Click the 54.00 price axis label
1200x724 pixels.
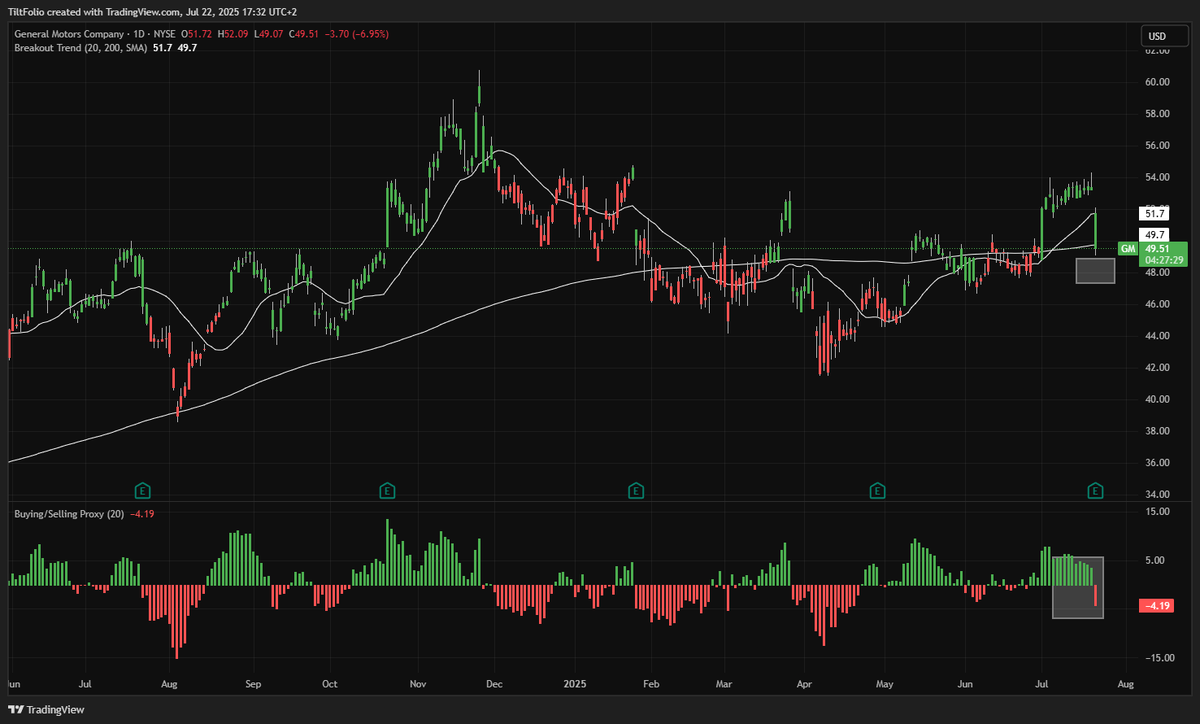(x=1157, y=178)
